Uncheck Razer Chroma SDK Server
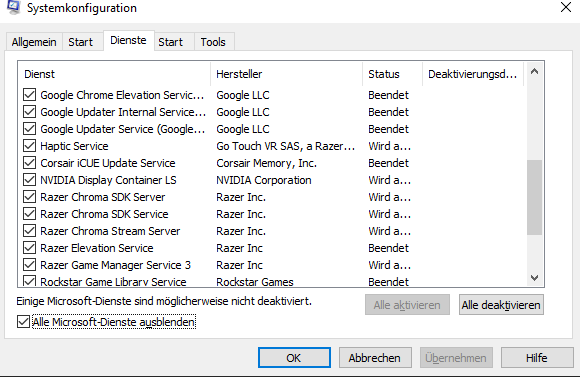 (30, 197)
